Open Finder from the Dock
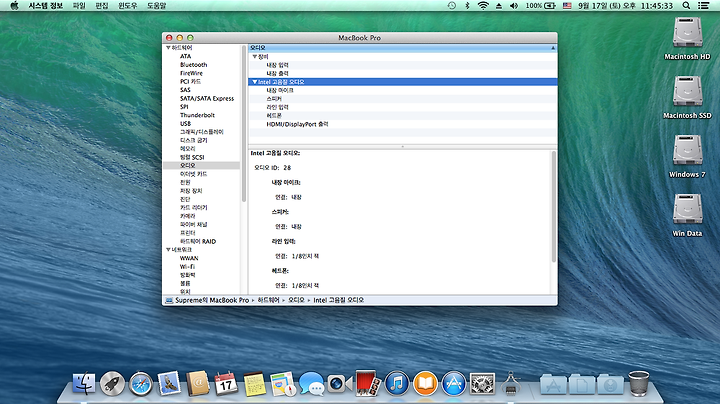 [84, 384]
